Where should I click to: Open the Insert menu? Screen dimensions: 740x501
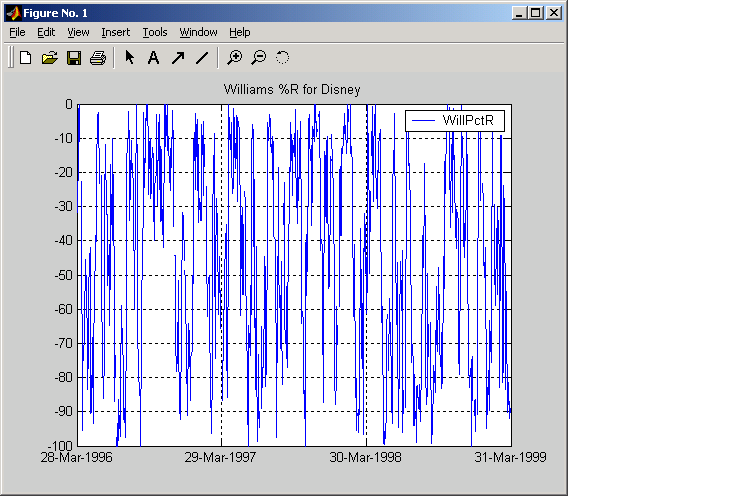coord(116,32)
